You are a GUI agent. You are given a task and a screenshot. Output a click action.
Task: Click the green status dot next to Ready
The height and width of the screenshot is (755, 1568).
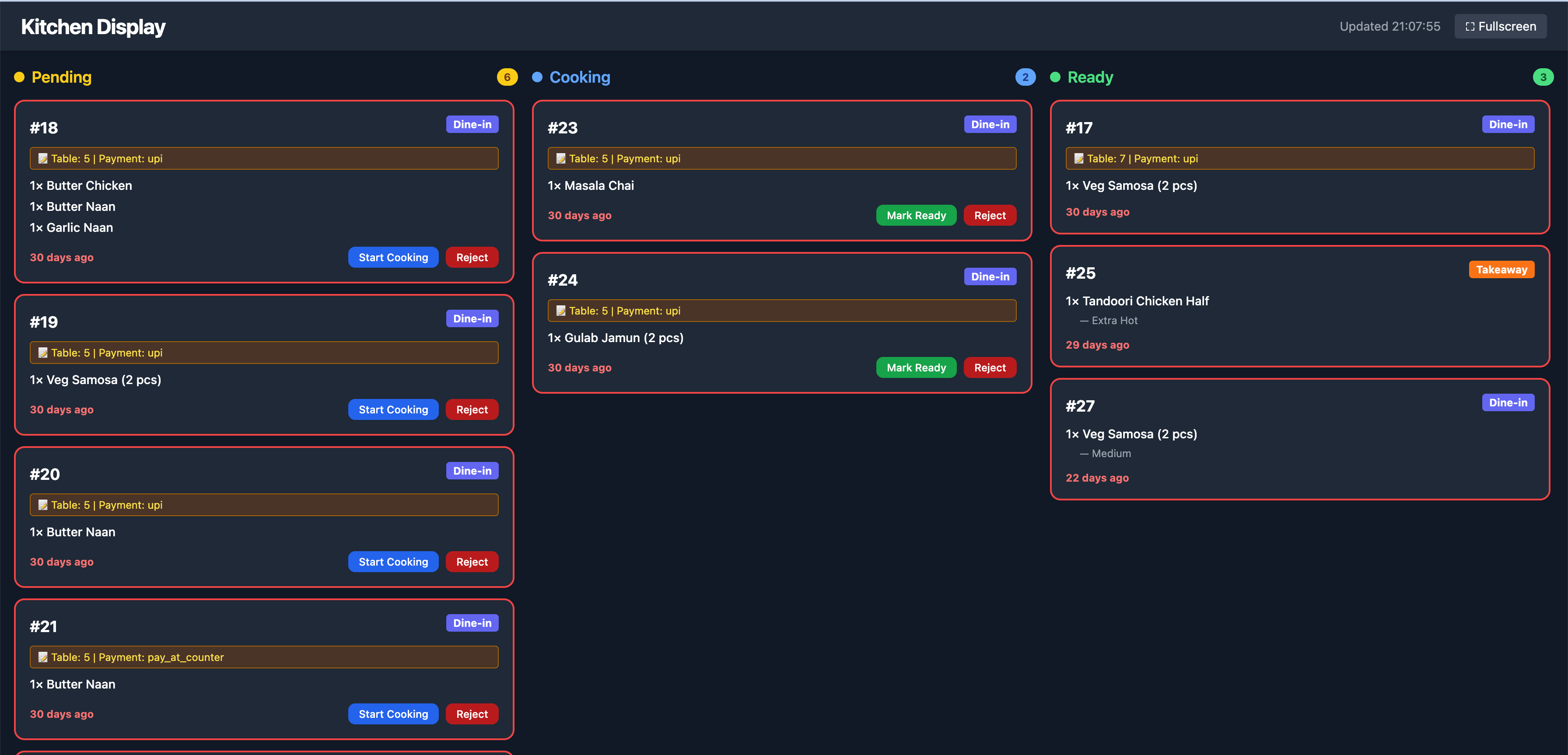pos(1055,77)
